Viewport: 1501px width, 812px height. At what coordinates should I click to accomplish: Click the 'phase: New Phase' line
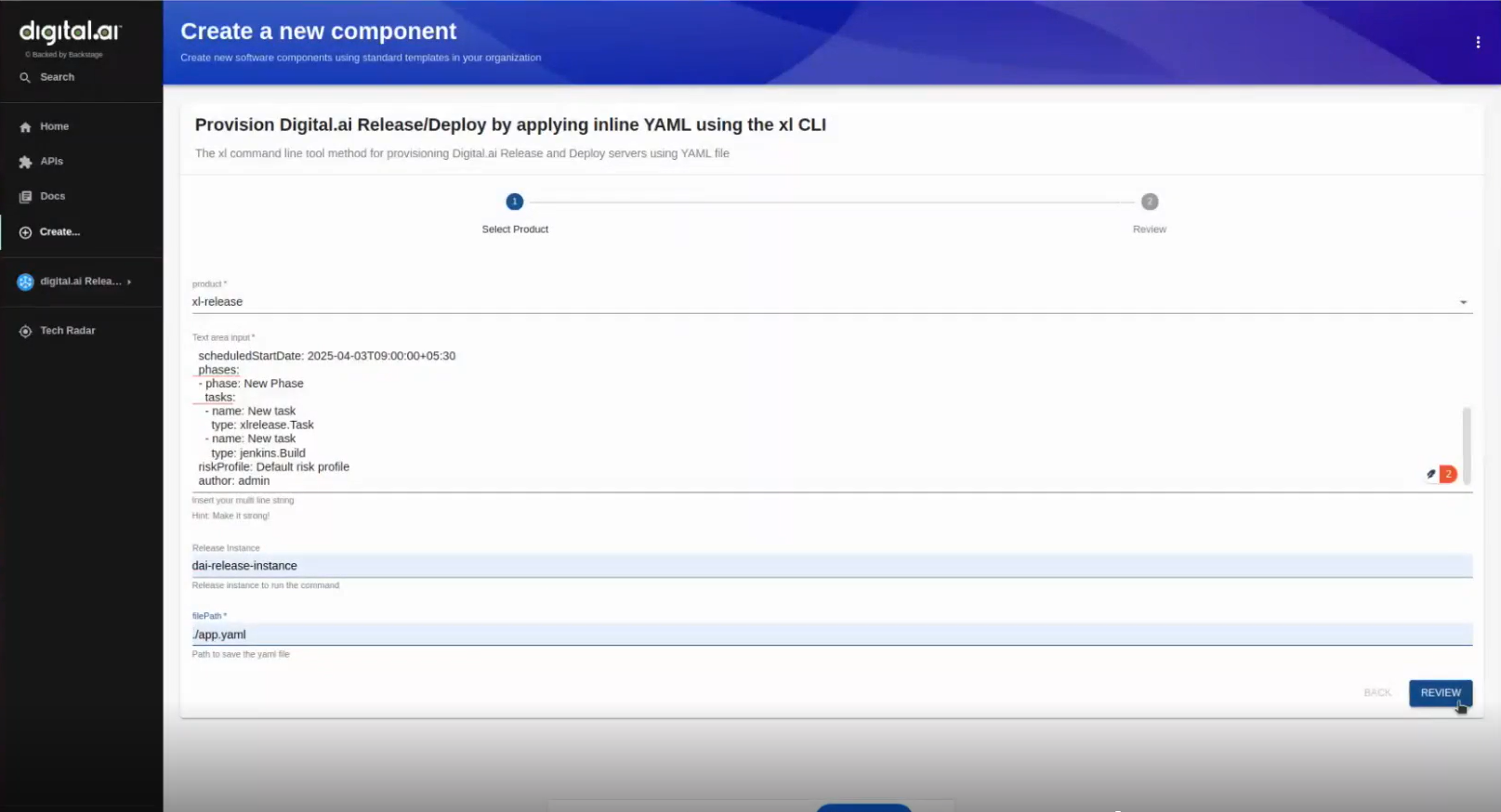(251, 384)
